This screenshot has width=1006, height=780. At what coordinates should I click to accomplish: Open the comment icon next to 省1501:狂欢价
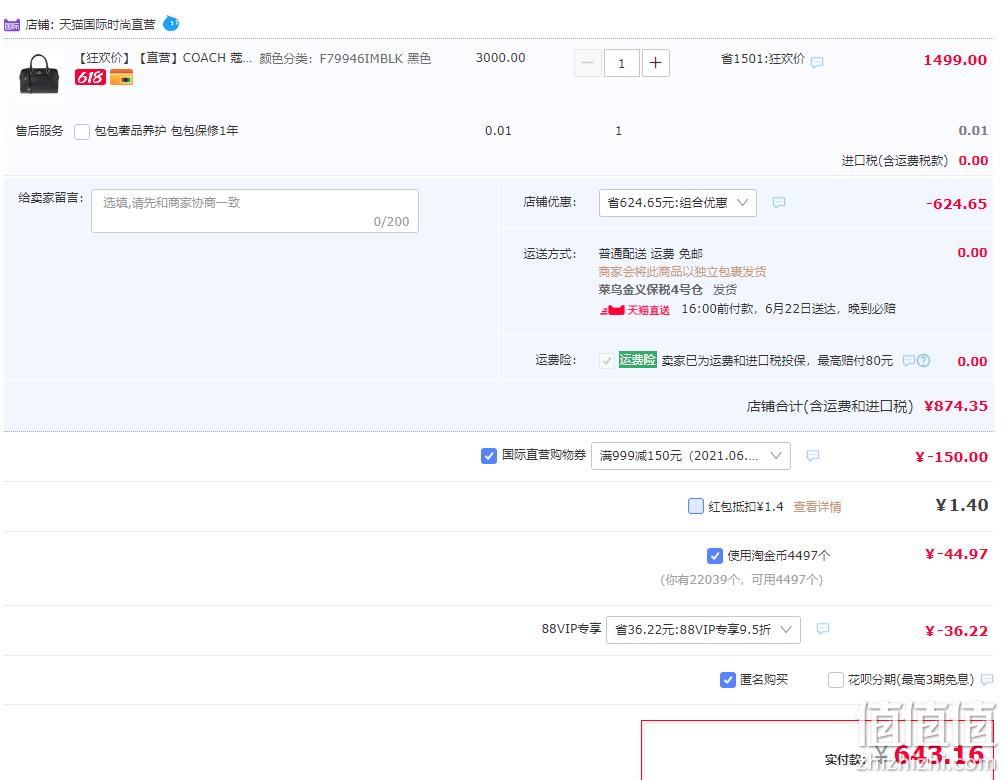[x=817, y=62]
